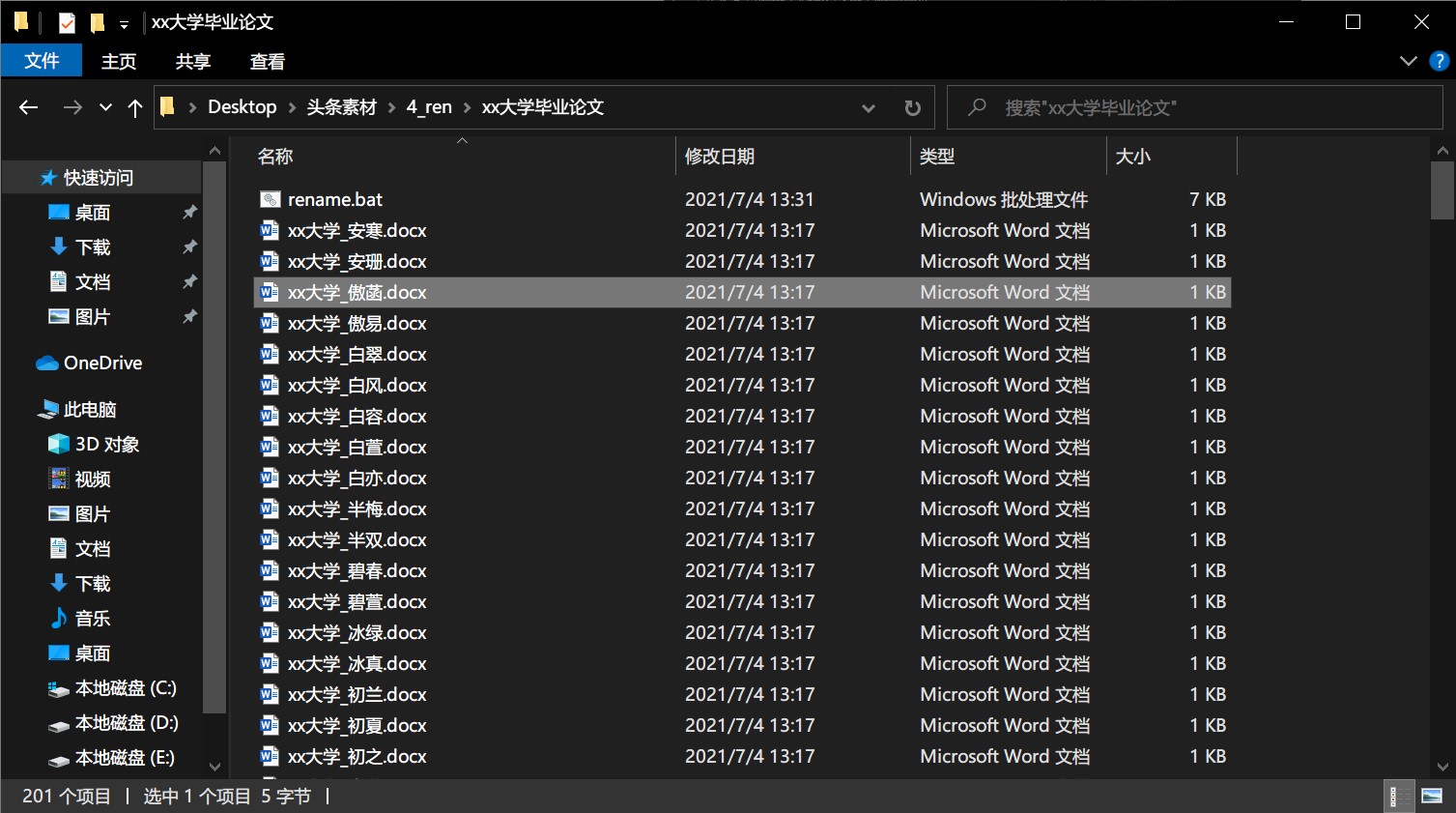
Task: Select the Word icon of xx大学_安珊.docx
Action: tap(270, 261)
